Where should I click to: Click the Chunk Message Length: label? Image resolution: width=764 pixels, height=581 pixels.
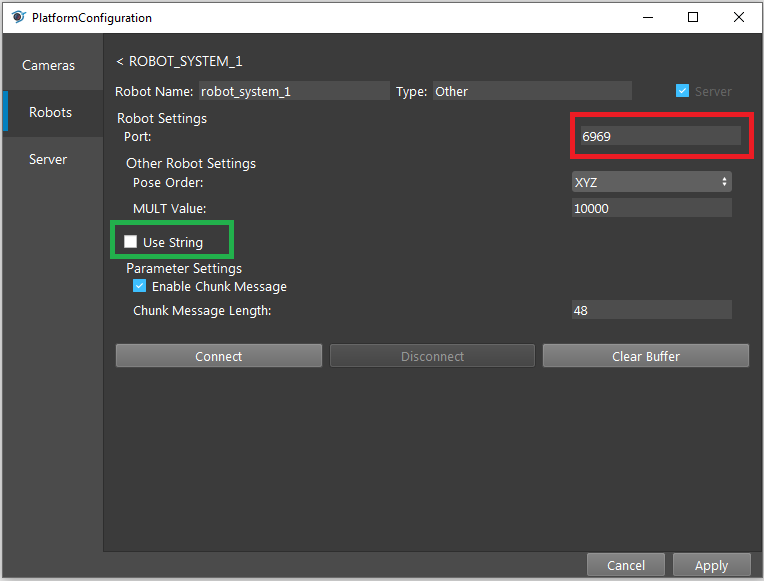click(202, 310)
